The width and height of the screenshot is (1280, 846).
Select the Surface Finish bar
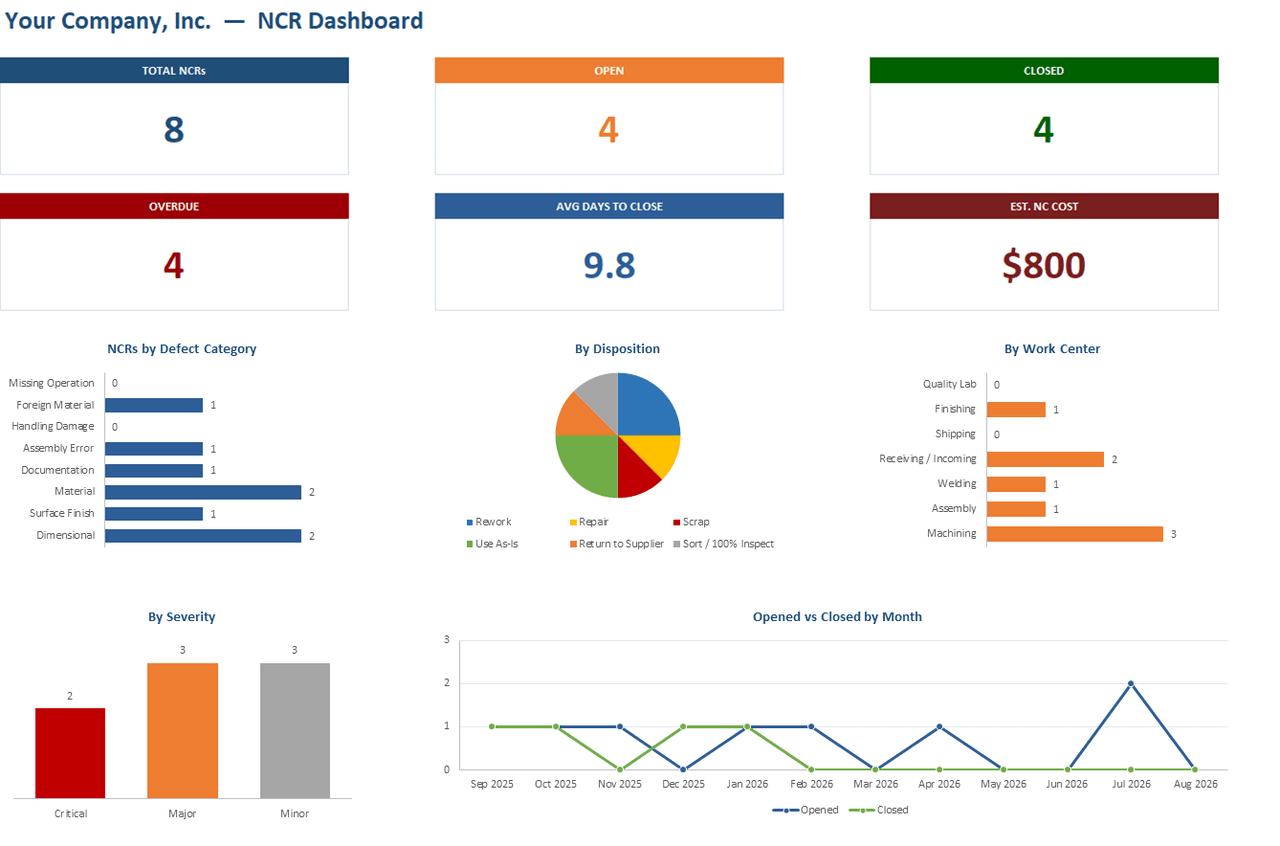(x=154, y=514)
